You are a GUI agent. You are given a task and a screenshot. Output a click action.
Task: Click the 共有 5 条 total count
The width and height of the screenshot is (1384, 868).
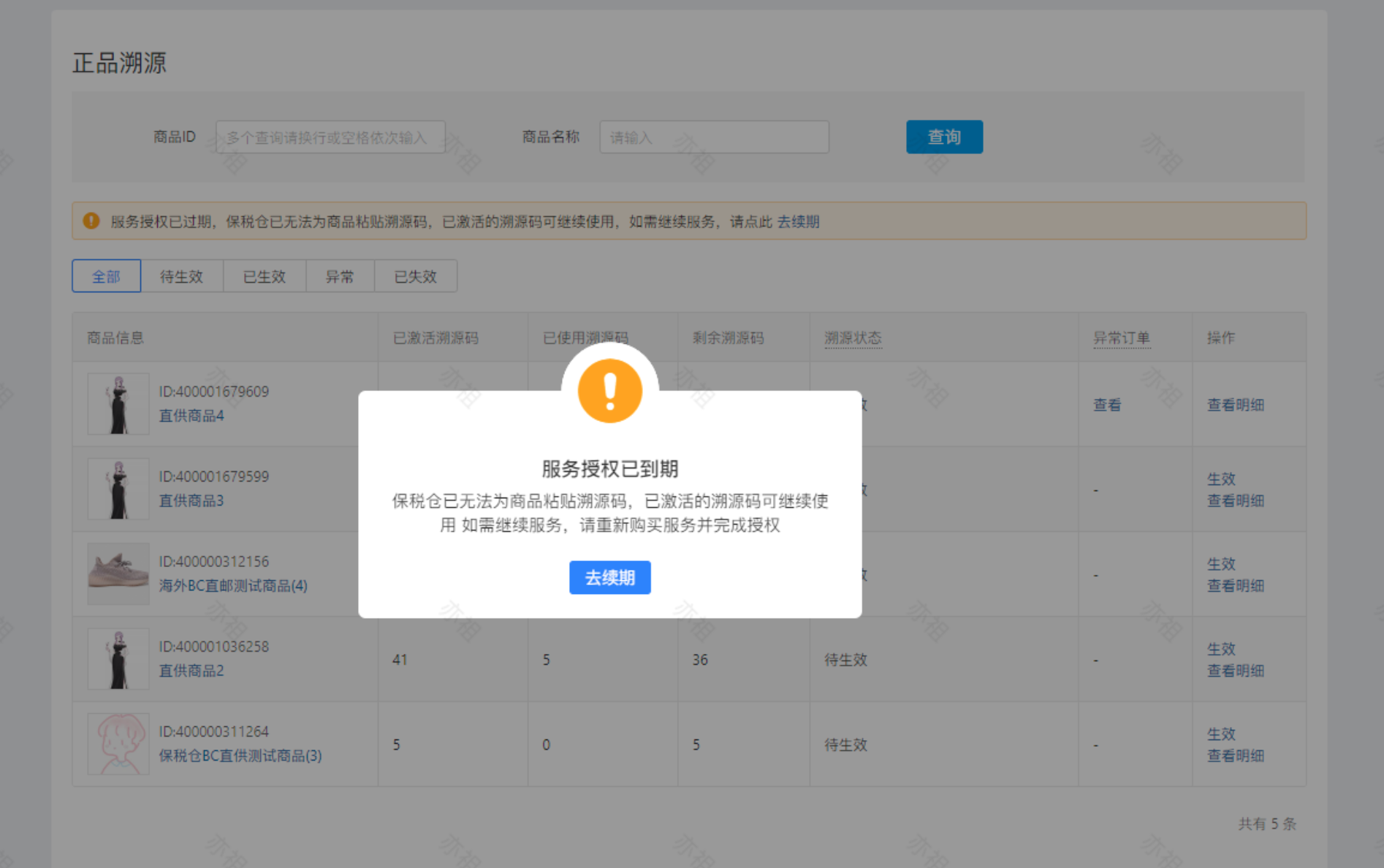click(x=1267, y=823)
